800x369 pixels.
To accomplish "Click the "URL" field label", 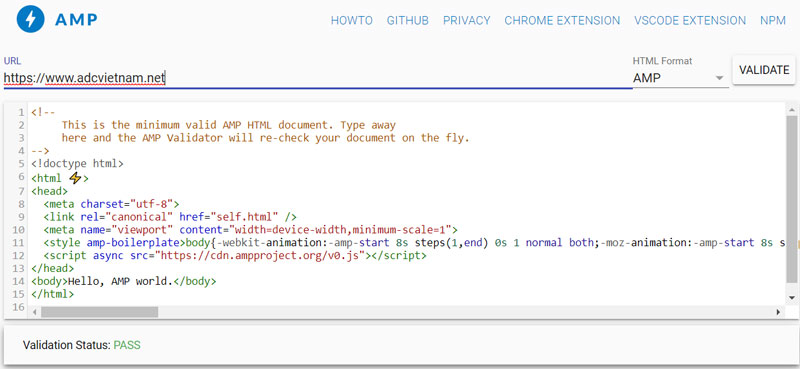I will click(x=12, y=61).
